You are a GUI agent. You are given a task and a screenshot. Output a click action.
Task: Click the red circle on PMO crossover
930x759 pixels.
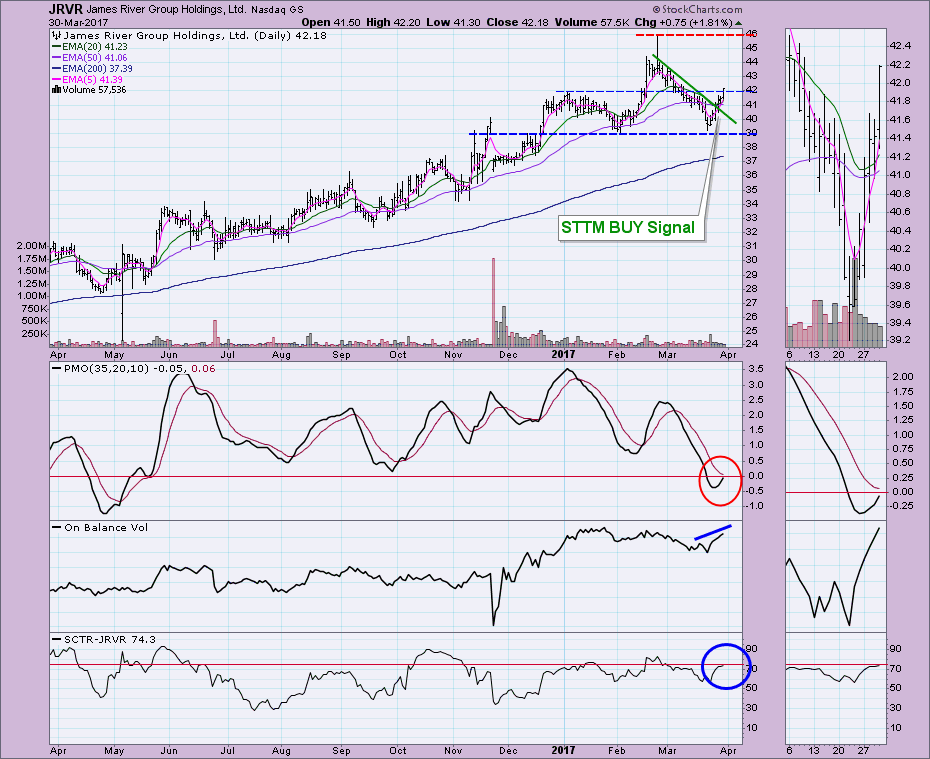click(720, 477)
